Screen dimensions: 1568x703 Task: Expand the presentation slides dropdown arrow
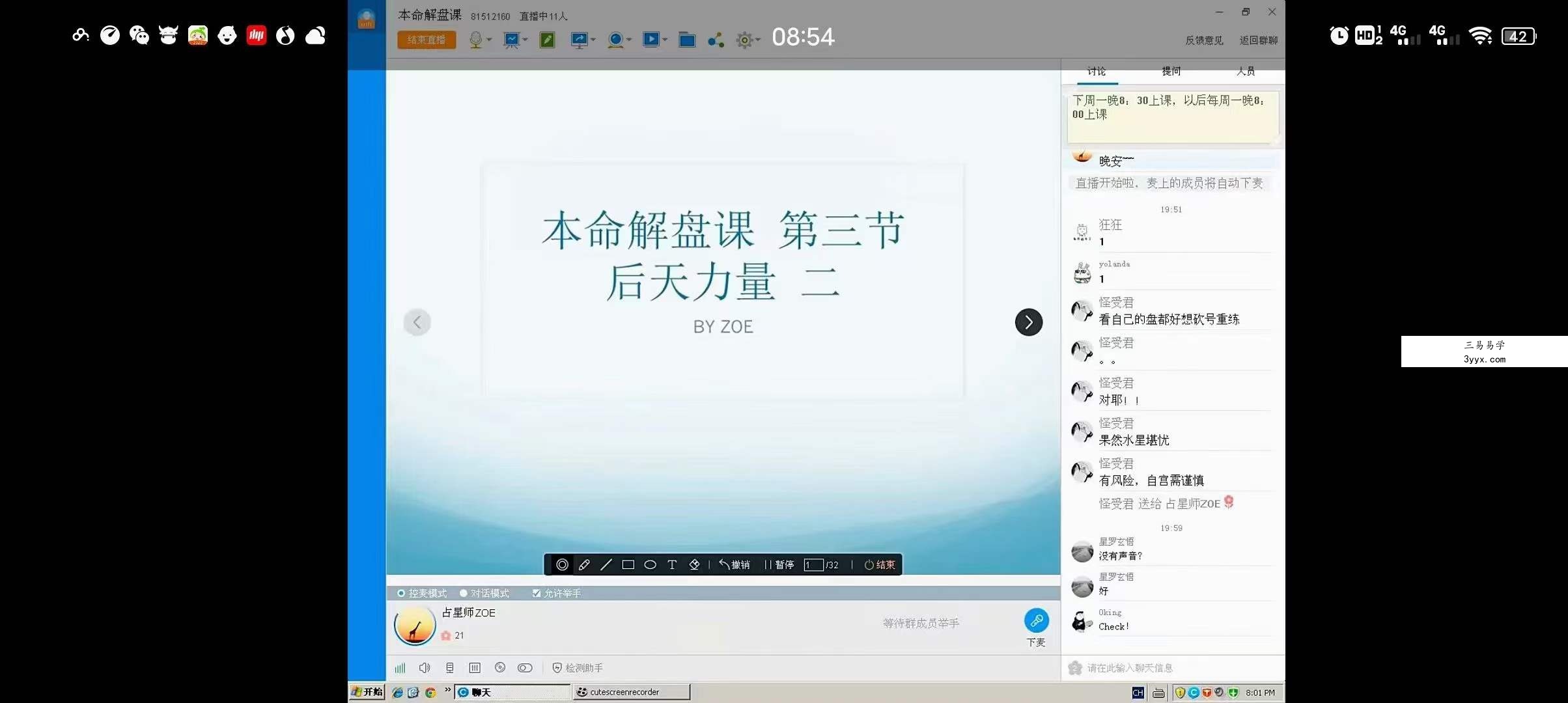[525, 40]
